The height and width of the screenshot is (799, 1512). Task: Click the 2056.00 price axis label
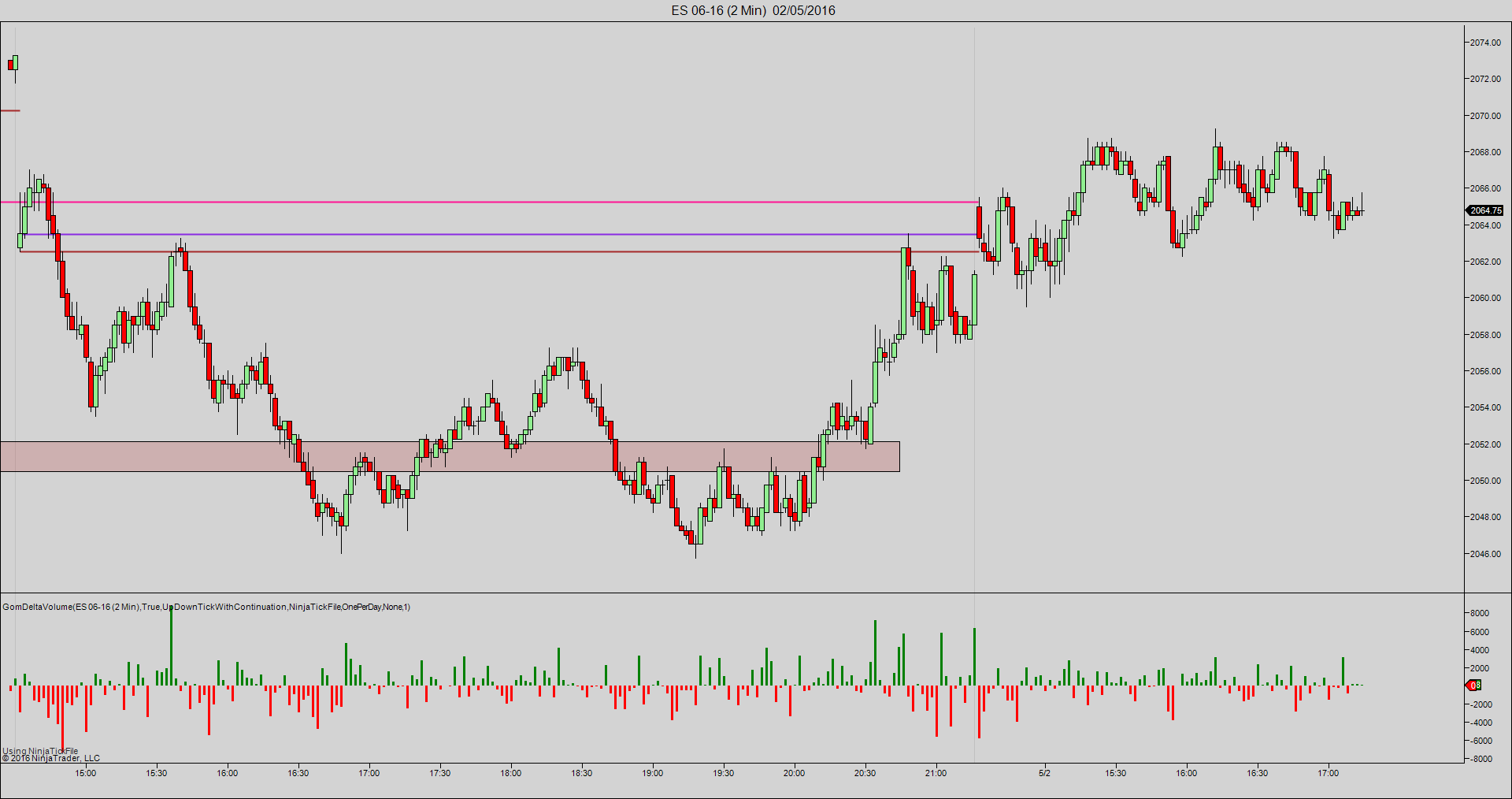(x=1485, y=371)
